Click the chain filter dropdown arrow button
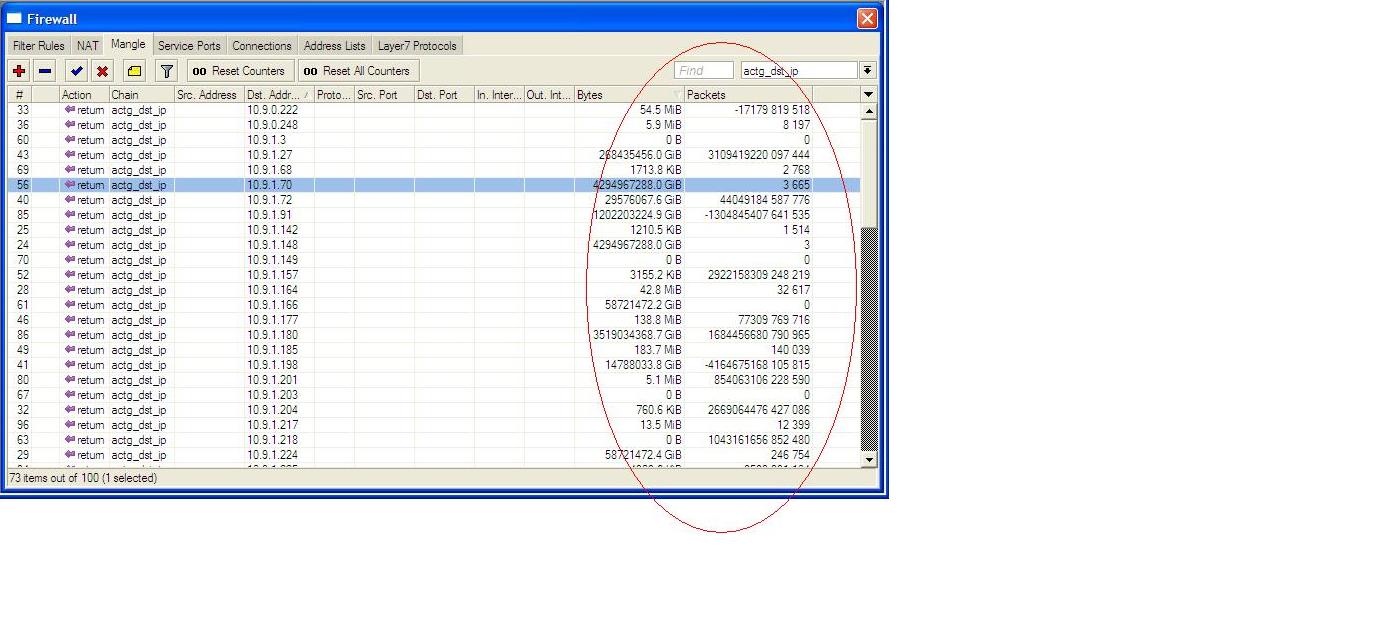 pos(867,71)
